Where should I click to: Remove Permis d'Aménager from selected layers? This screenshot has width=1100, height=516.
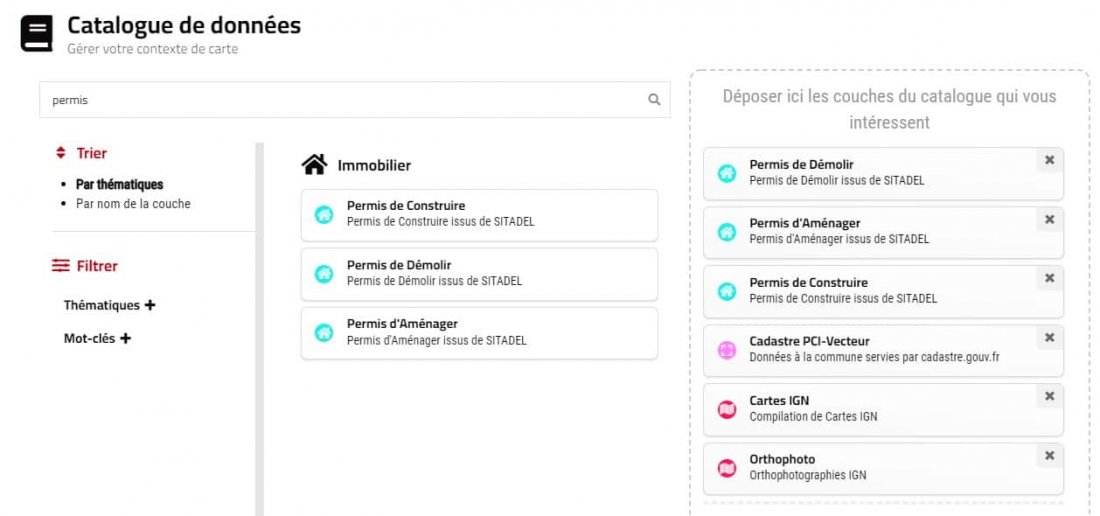[x=1049, y=219]
